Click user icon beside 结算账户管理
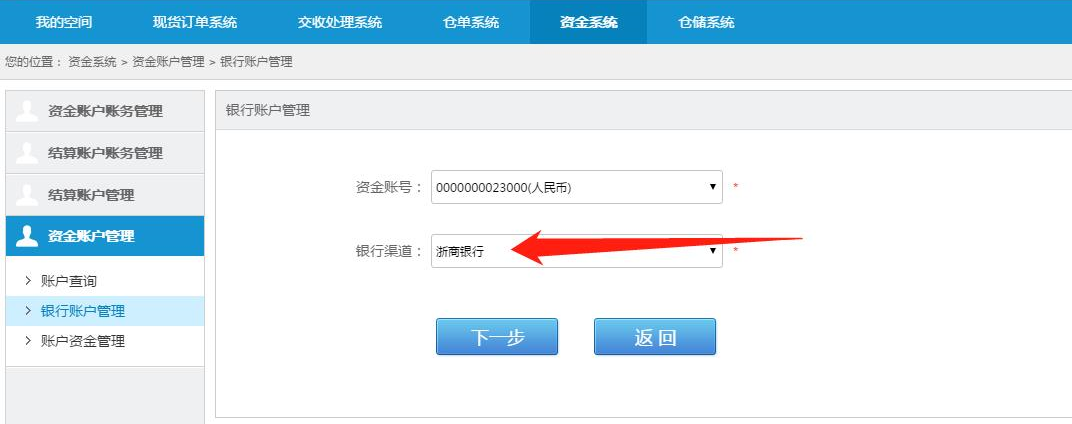 (x=27, y=194)
